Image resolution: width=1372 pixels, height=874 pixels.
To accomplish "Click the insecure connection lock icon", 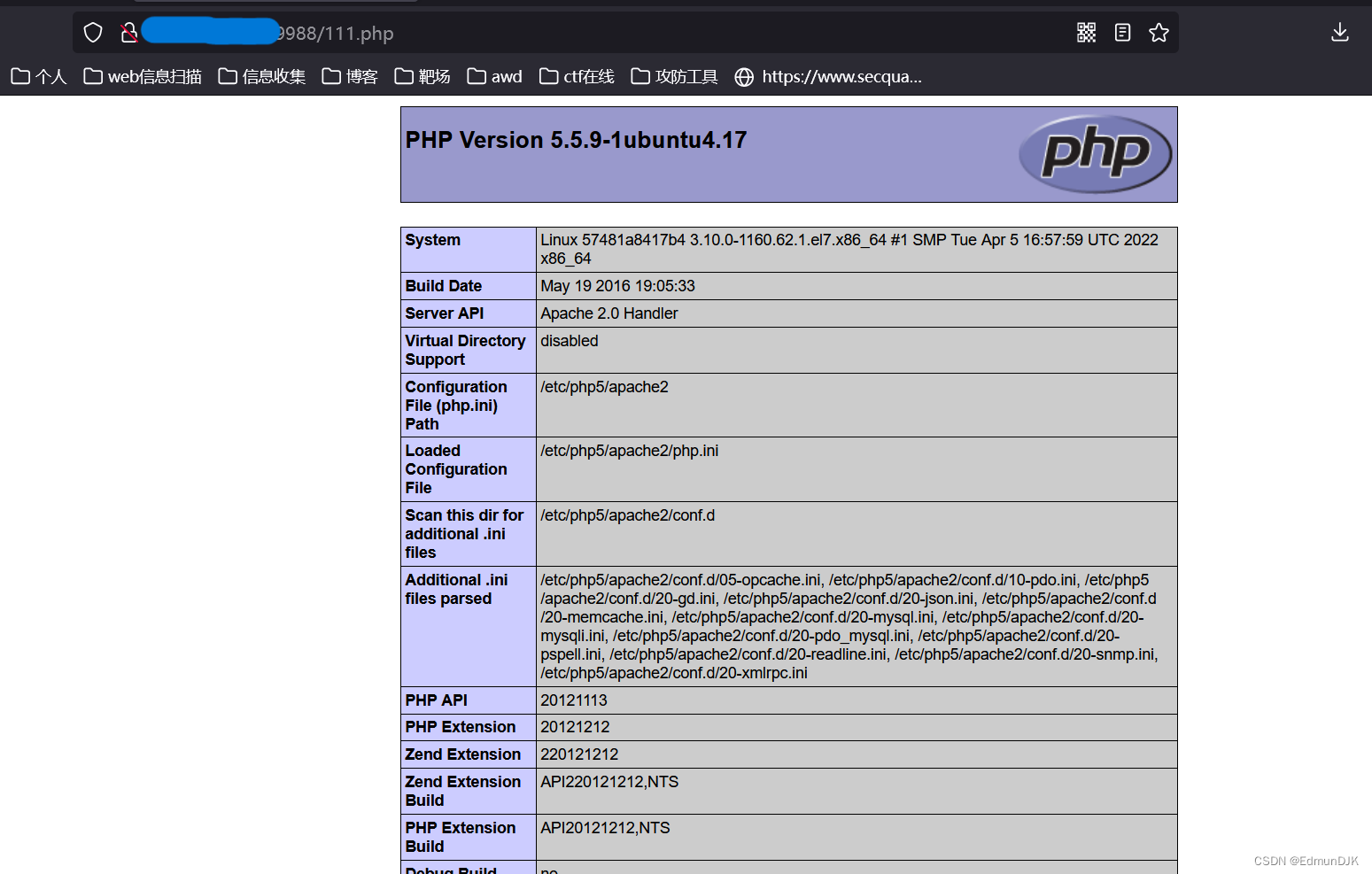I will click(x=129, y=33).
